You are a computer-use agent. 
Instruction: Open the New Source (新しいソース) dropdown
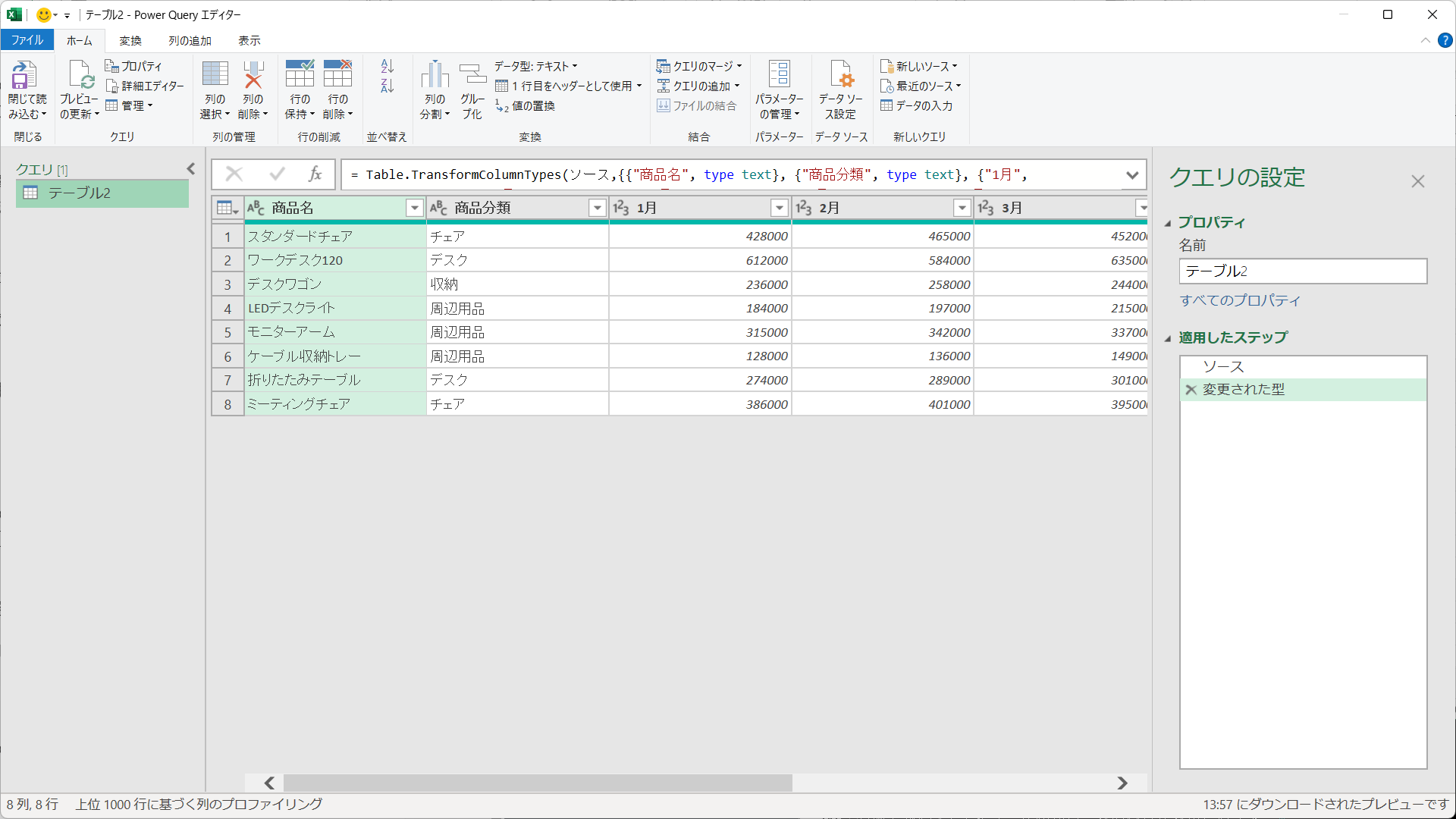918,66
